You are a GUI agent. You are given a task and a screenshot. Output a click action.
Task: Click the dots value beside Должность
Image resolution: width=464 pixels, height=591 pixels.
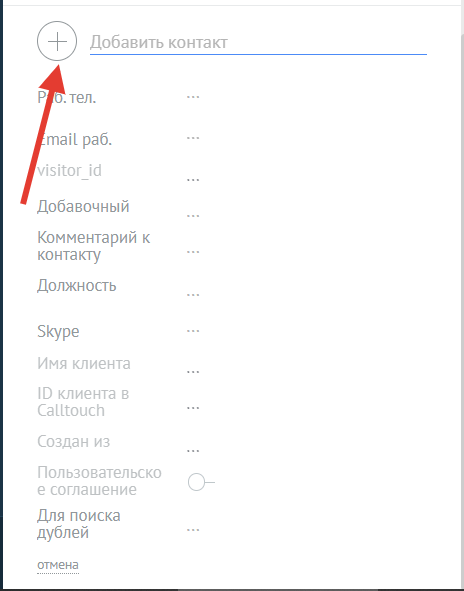193,295
